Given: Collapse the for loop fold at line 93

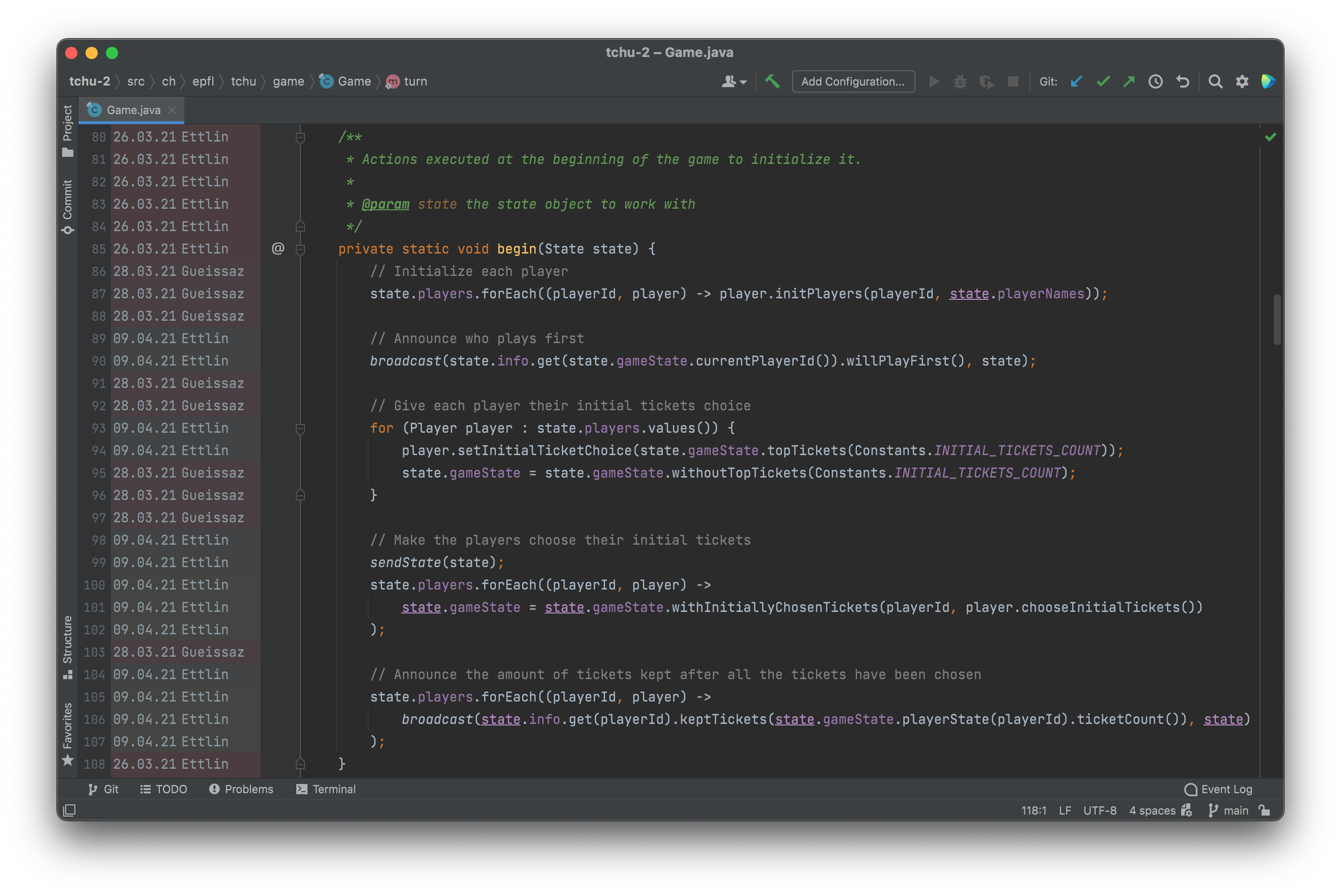Looking at the screenshot, I should (300, 429).
